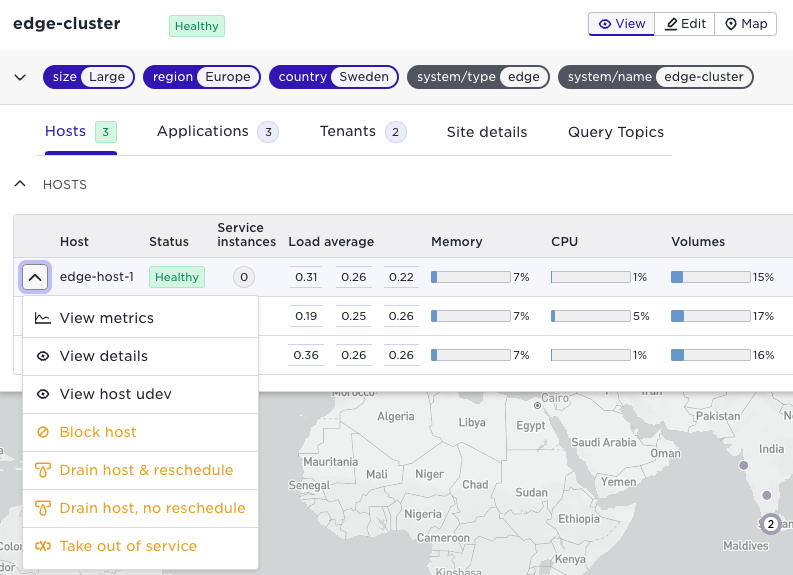Open the Site details tab
This screenshot has width=793, height=575.
coord(487,132)
